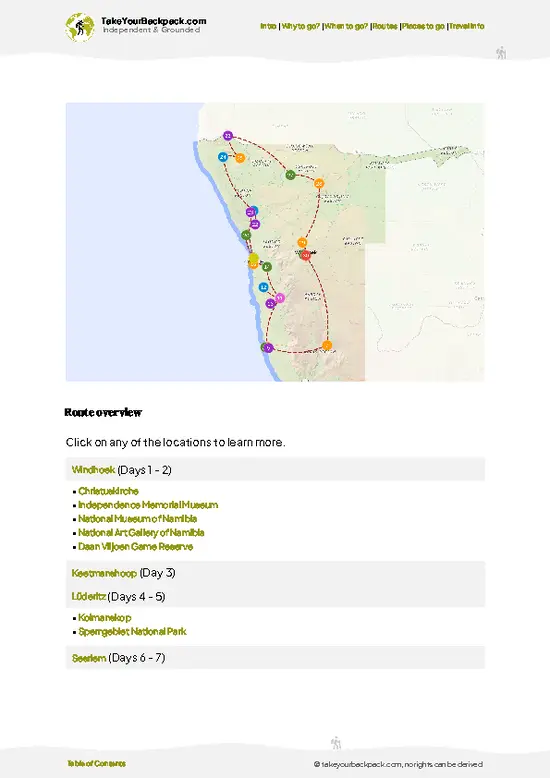Click the grey hiker icon below navigation
Viewport: 550px width, 778px height.
(x=501, y=53)
